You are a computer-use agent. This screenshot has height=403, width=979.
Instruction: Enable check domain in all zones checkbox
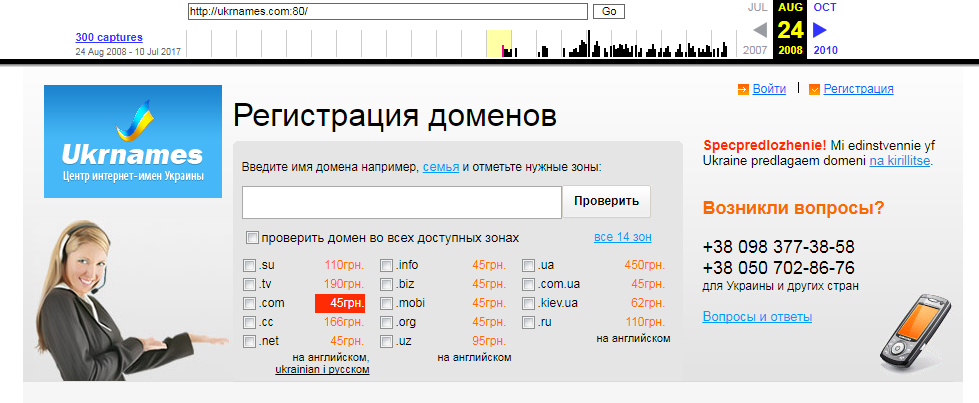click(x=252, y=238)
